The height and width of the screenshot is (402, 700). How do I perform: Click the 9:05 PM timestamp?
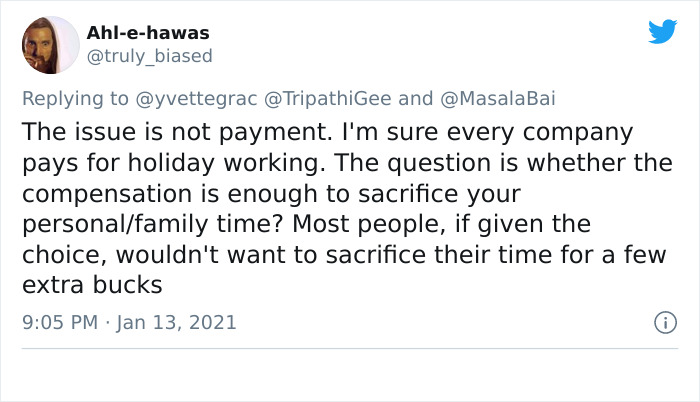point(60,322)
